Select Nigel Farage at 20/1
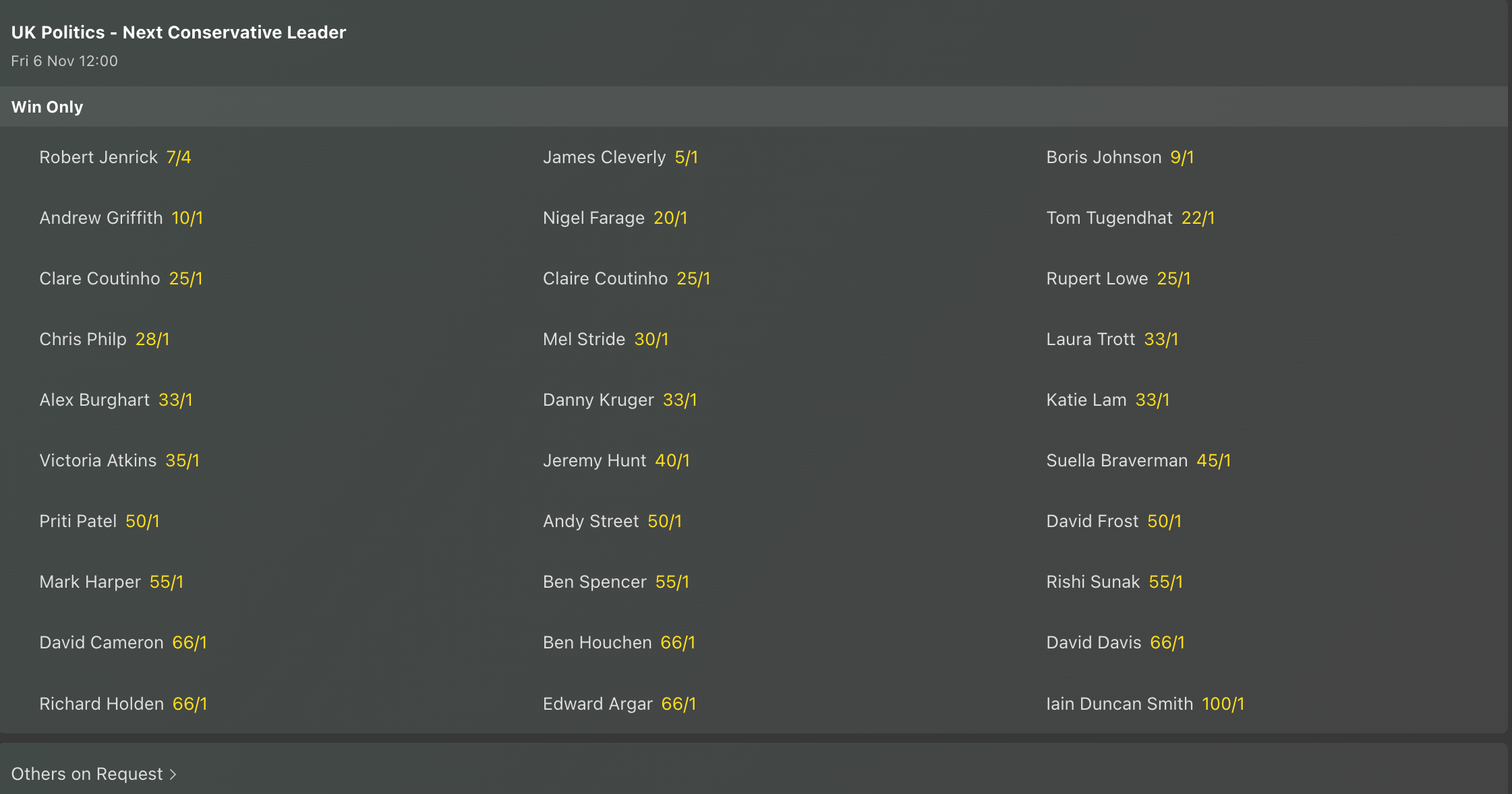This screenshot has height=794, width=1512. pyautogui.click(x=670, y=218)
